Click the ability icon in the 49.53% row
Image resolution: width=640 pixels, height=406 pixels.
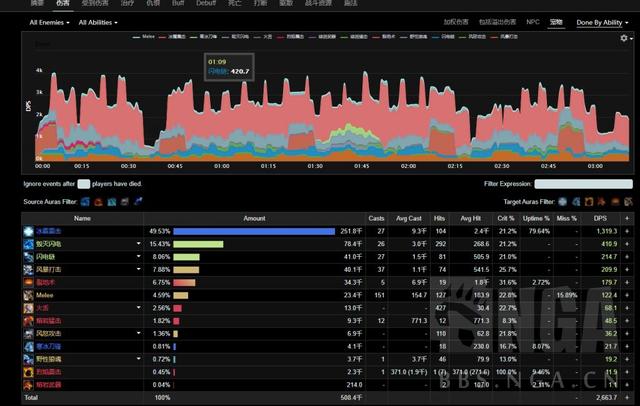(x=28, y=231)
